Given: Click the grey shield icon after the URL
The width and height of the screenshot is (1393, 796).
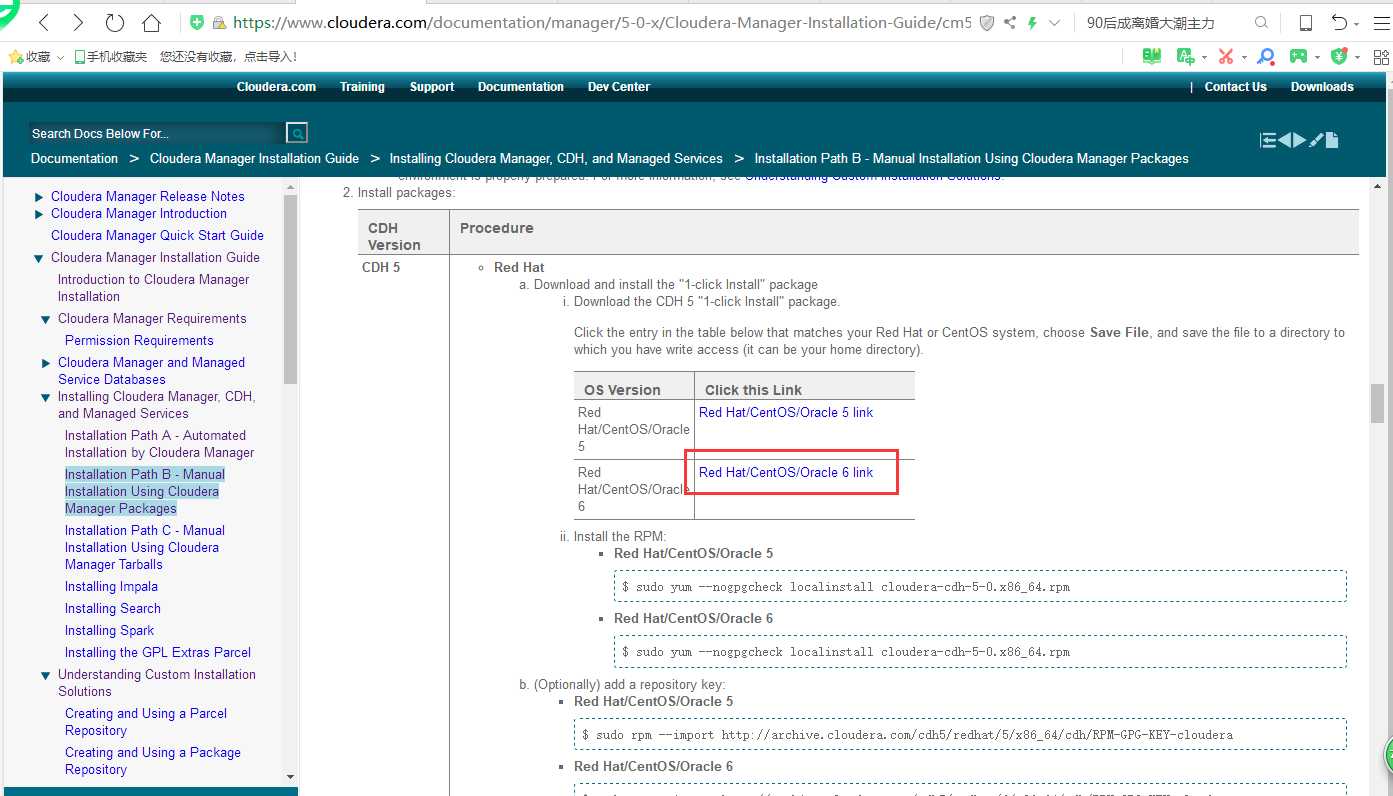Looking at the screenshot, I should pyautogui.click(x=987, y=22).
